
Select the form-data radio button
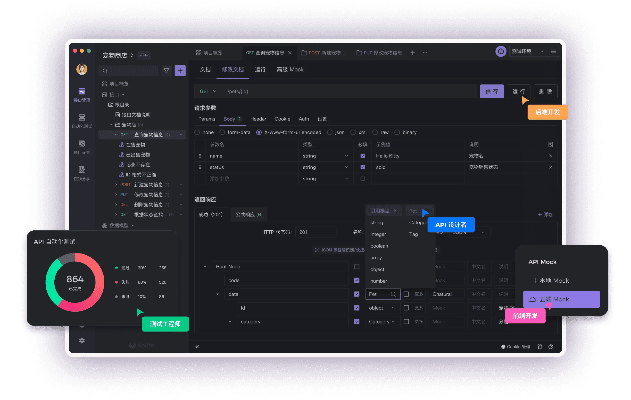tap(222, 132)
